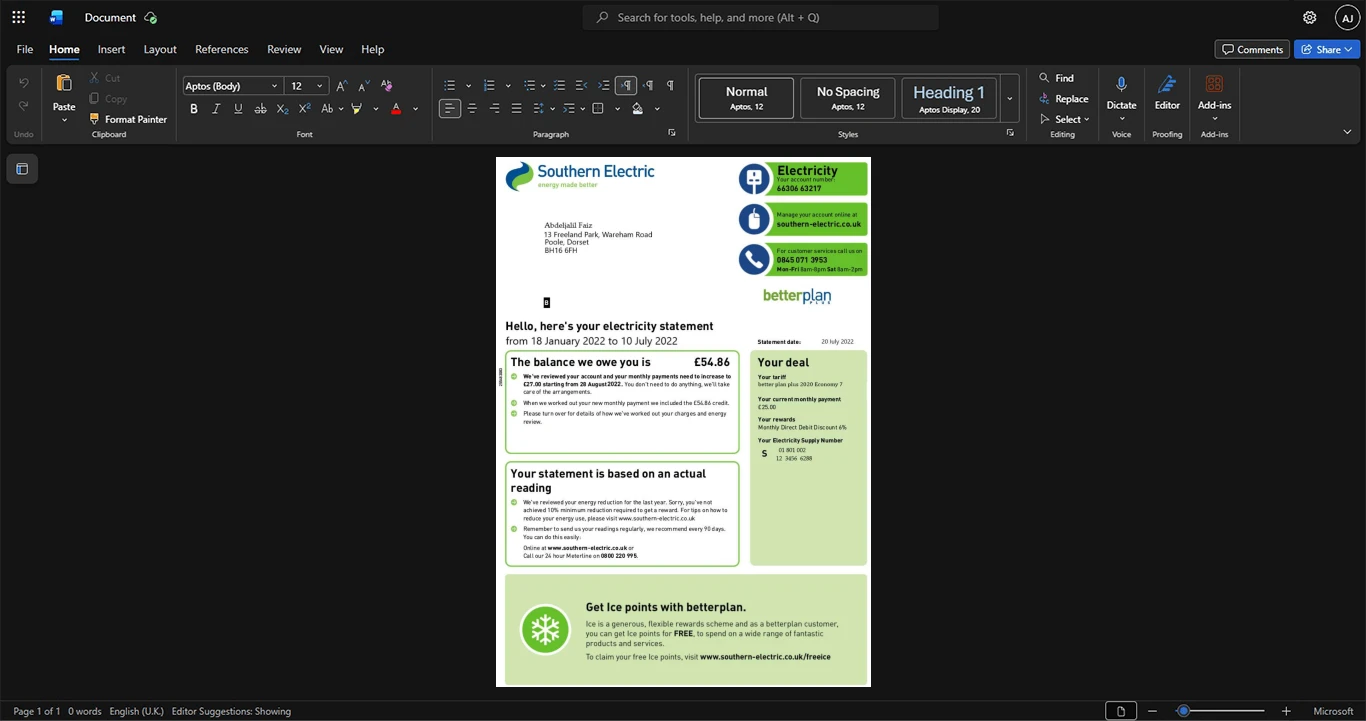
Task: Open the font color dropdown arrow
Action: click(415, 109)
